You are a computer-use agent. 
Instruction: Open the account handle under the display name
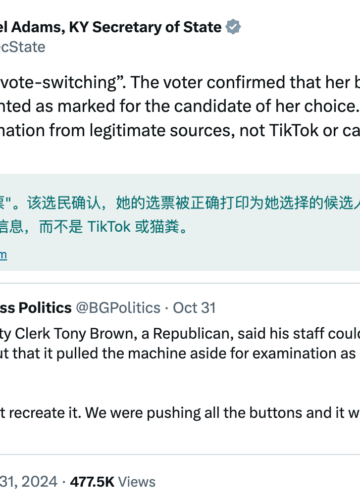tap(23, 47)
